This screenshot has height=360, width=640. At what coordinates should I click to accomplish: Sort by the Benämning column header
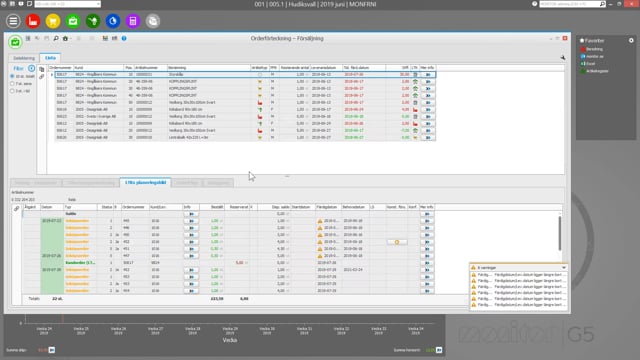click(209, 68)
